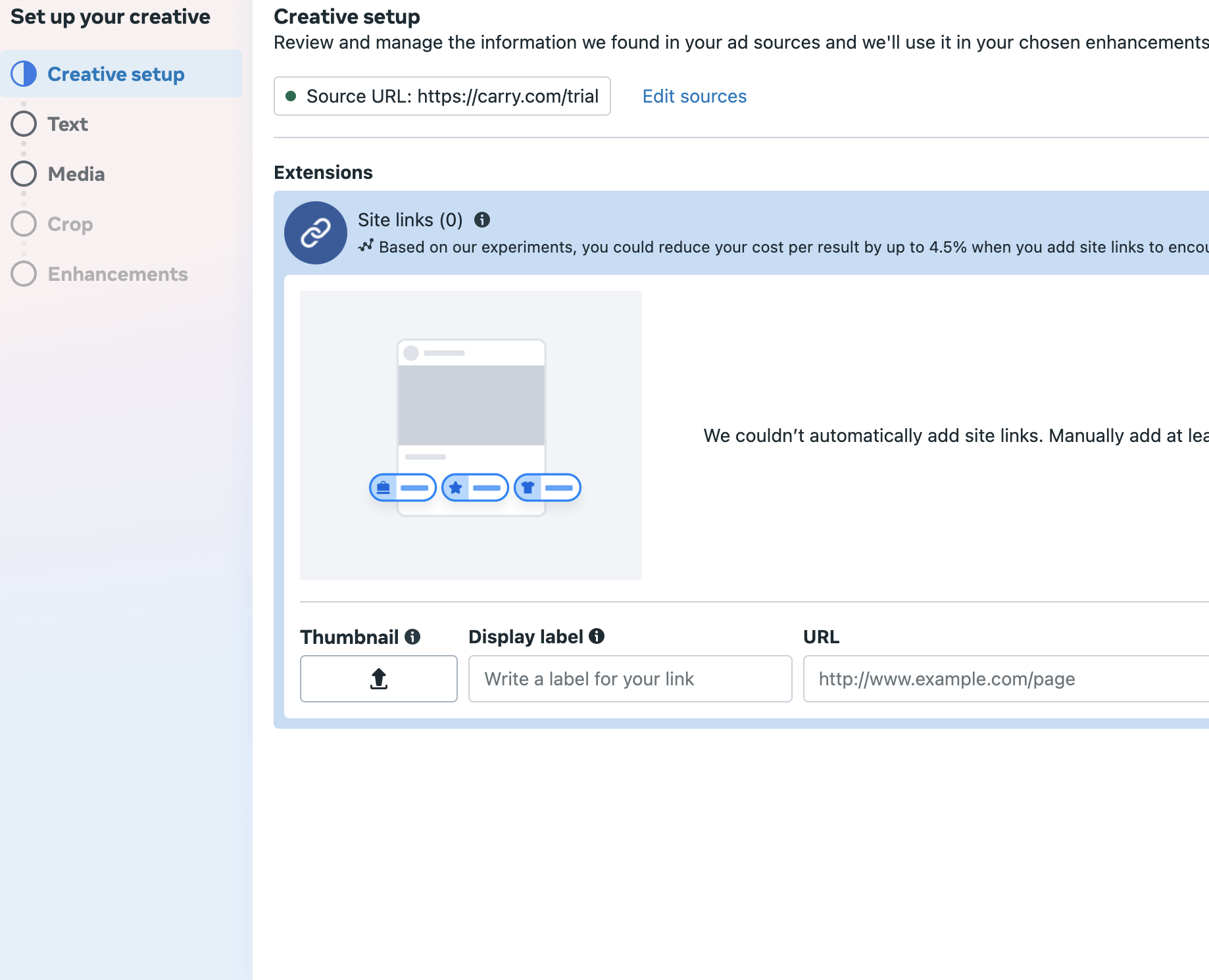The image size is (1209, 980).
Task: Click the green status dot on Source URL
Action: tap(293, 96)
